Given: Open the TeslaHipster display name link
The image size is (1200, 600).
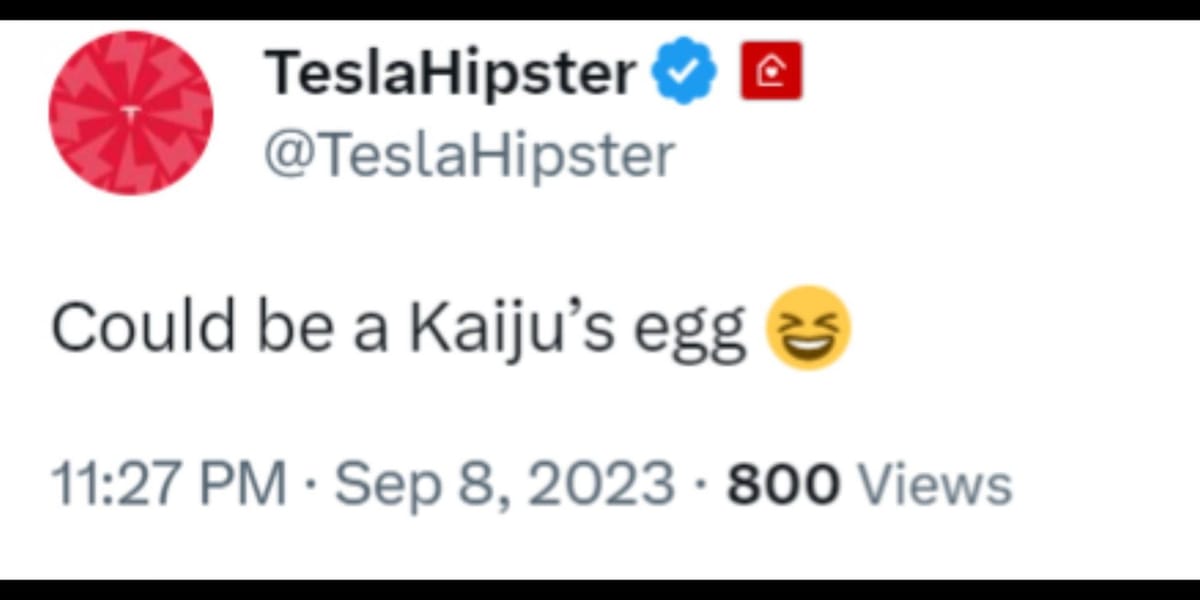Looking at the screenshot, I should (x=450, y=74).
